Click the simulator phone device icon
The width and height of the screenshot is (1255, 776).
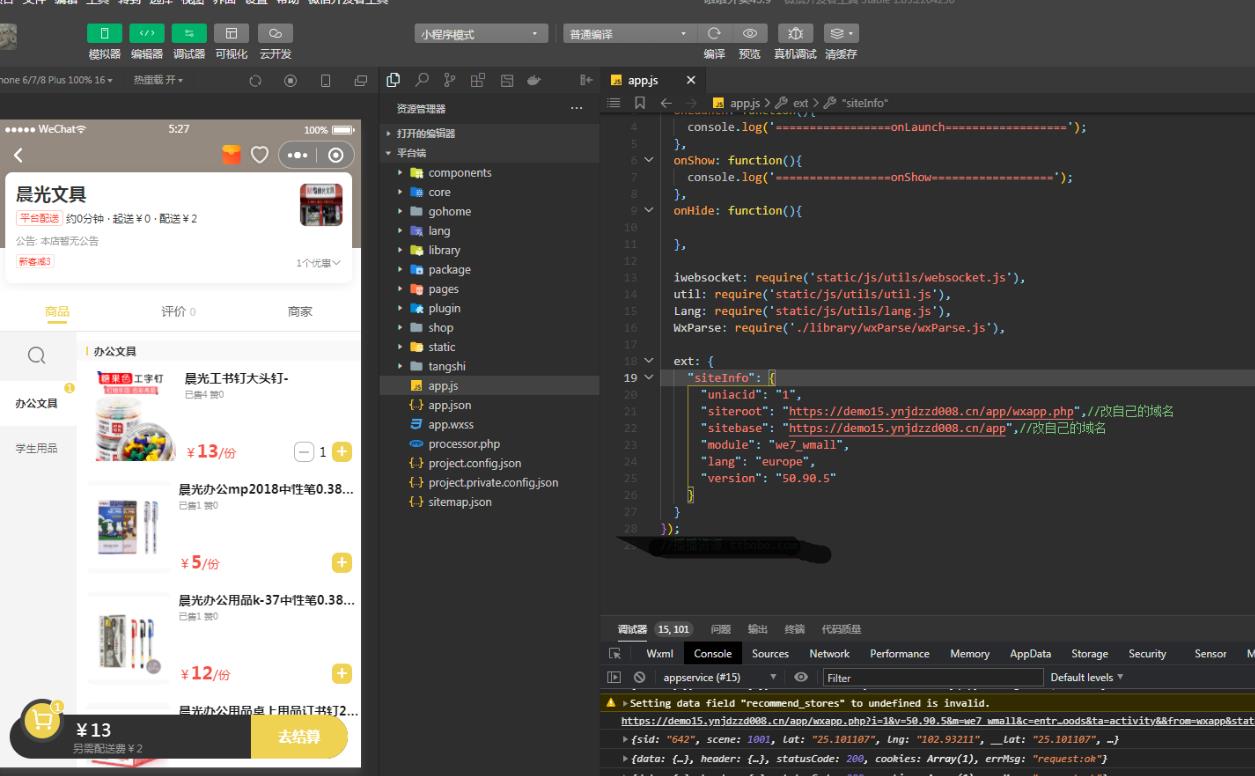pos(326,80)
